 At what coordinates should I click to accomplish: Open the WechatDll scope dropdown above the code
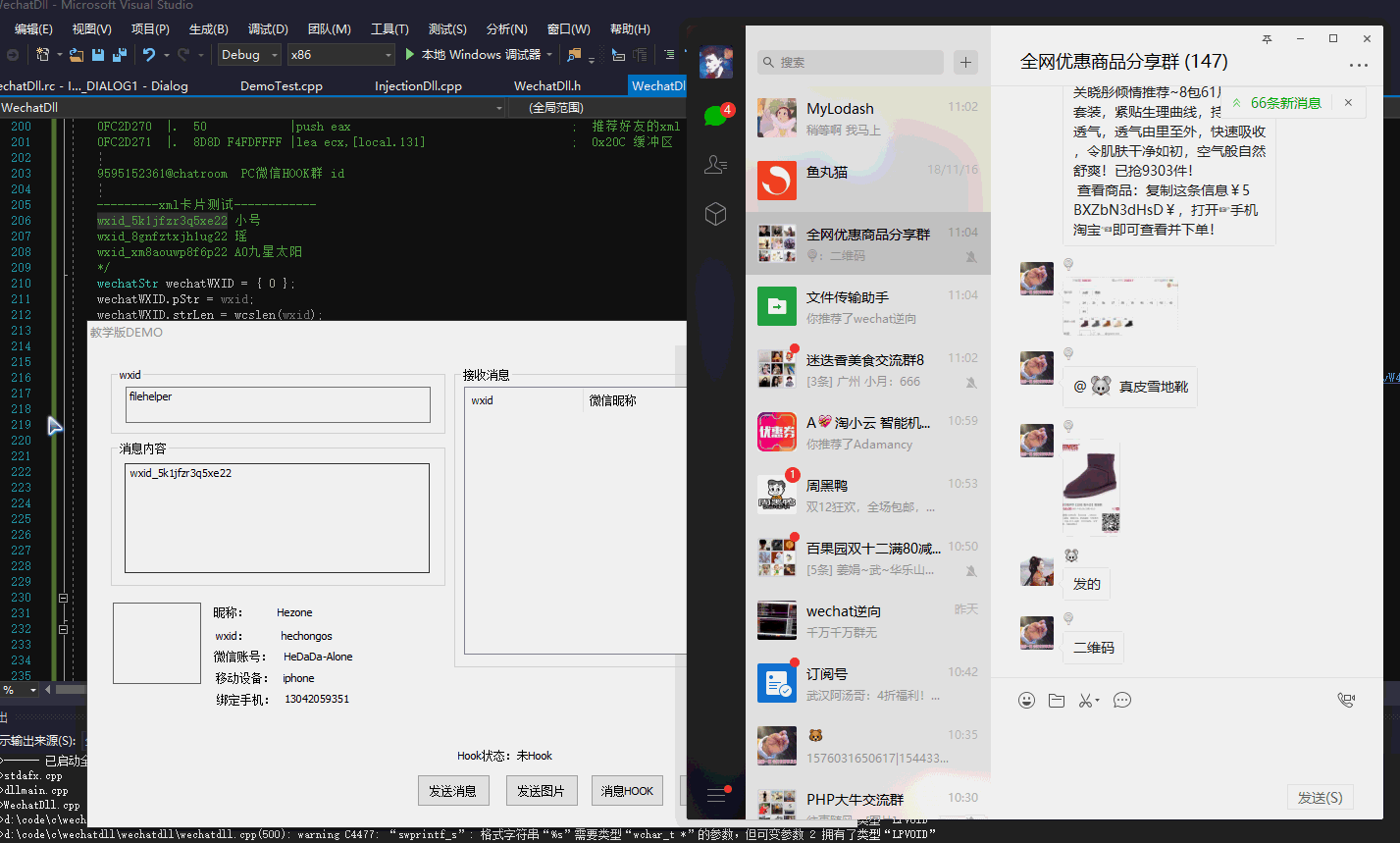pyautogui.click(x=252, y=107)
